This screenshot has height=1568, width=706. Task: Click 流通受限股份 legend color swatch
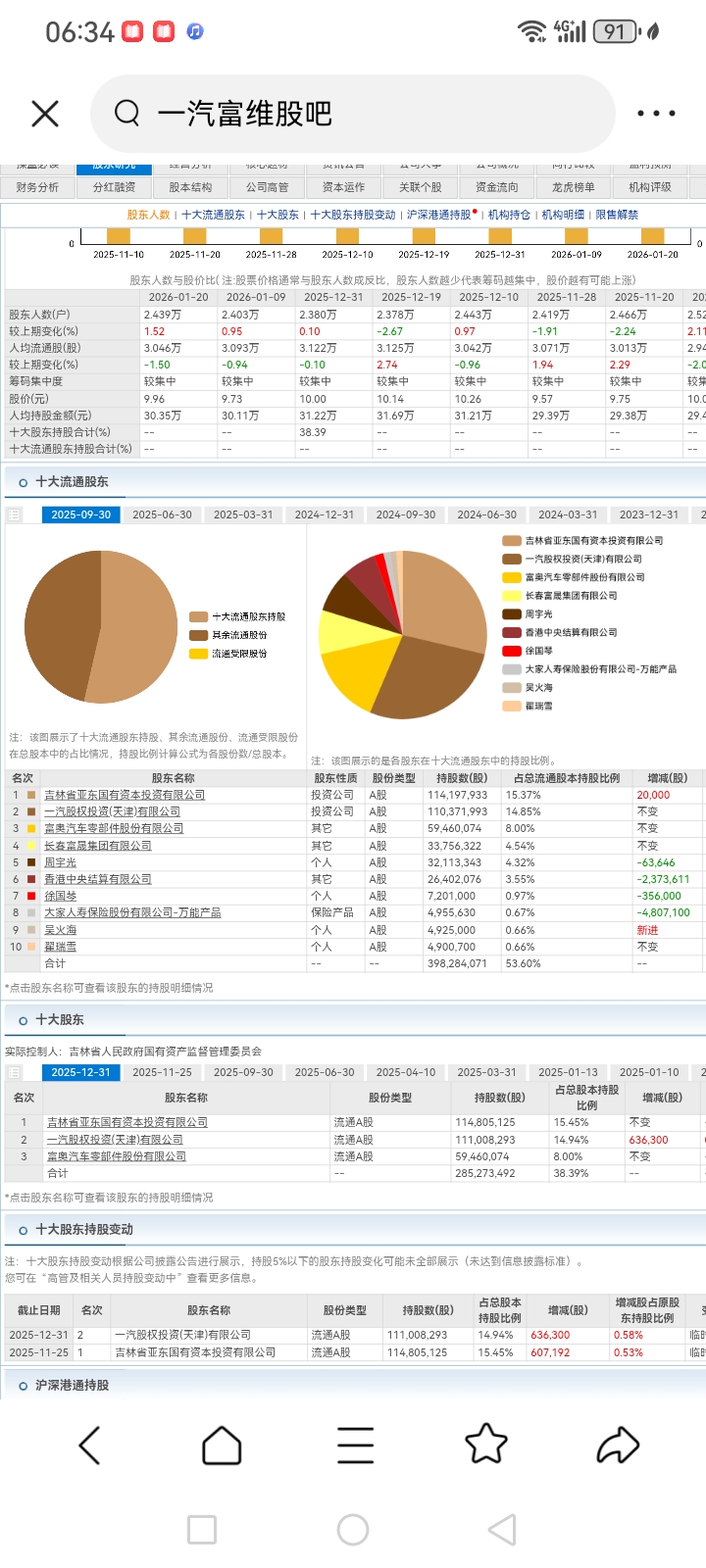(198, 654)
